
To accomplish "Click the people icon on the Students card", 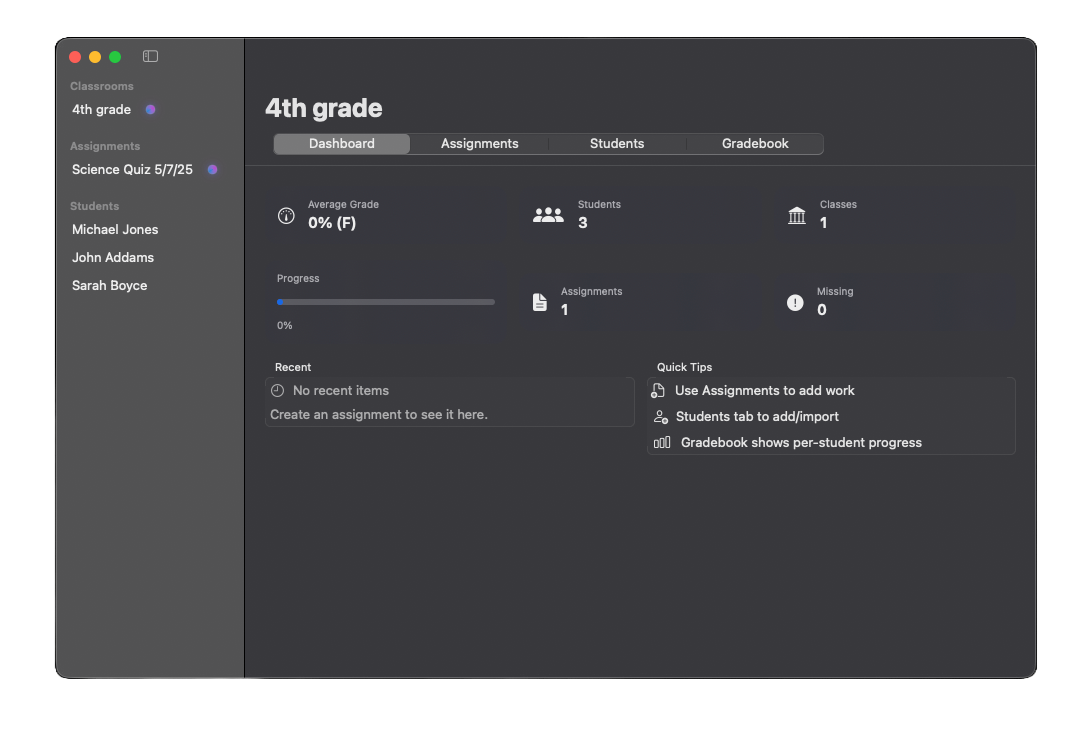I will pos(548,213).
